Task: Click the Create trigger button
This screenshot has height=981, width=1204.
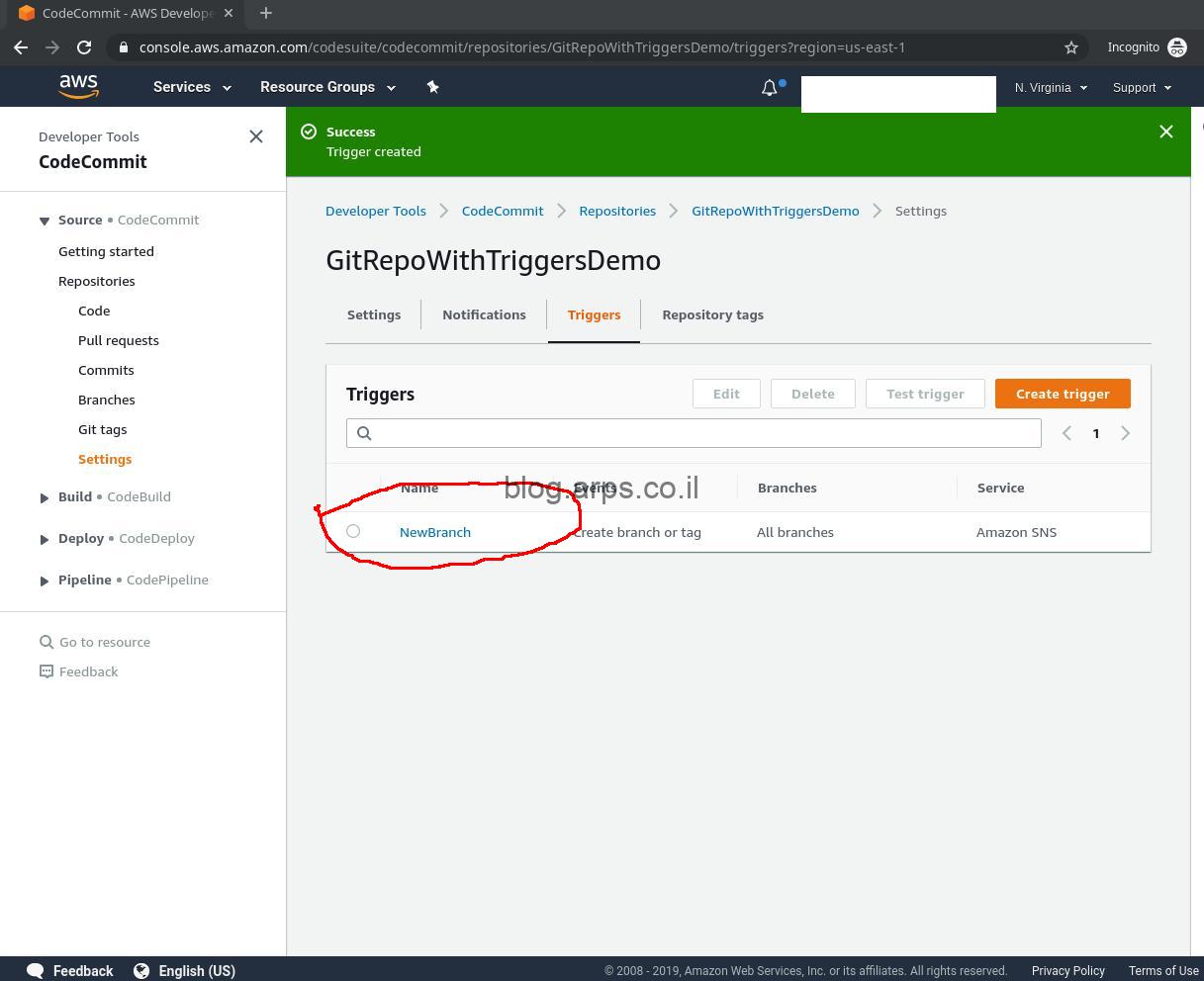Action: click(1063, 394)
